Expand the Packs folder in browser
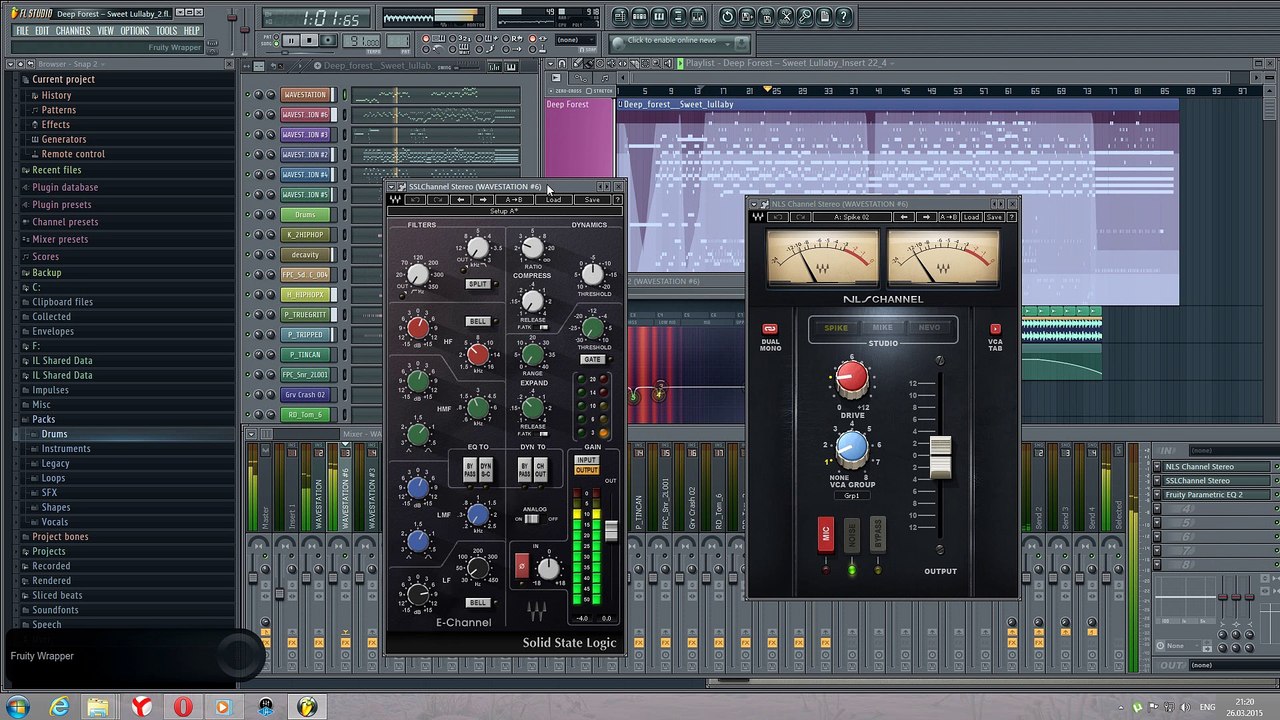Screen dimensions: 1280x720 43,419
